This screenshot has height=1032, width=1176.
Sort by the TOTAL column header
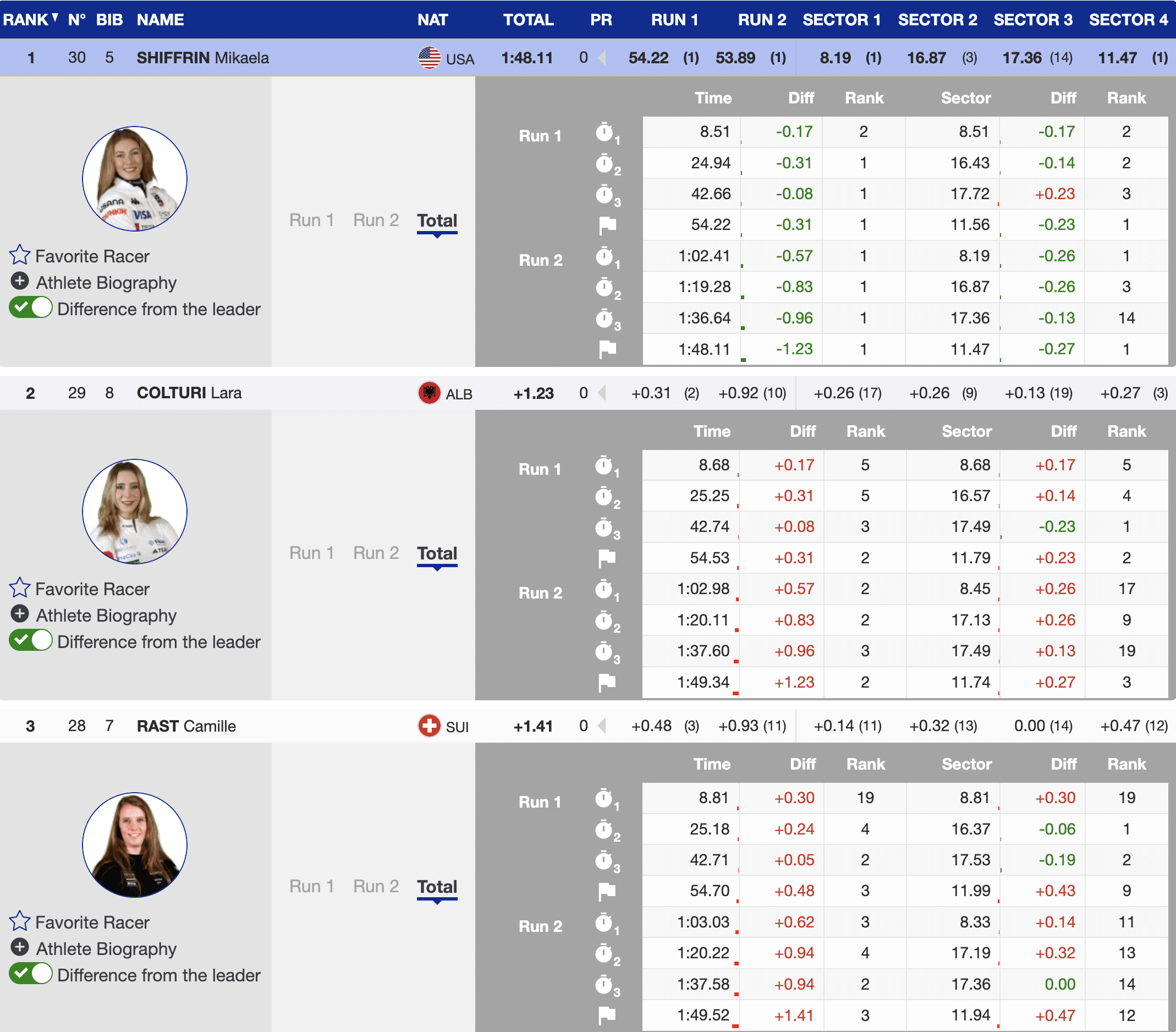[x=527, y=20]
